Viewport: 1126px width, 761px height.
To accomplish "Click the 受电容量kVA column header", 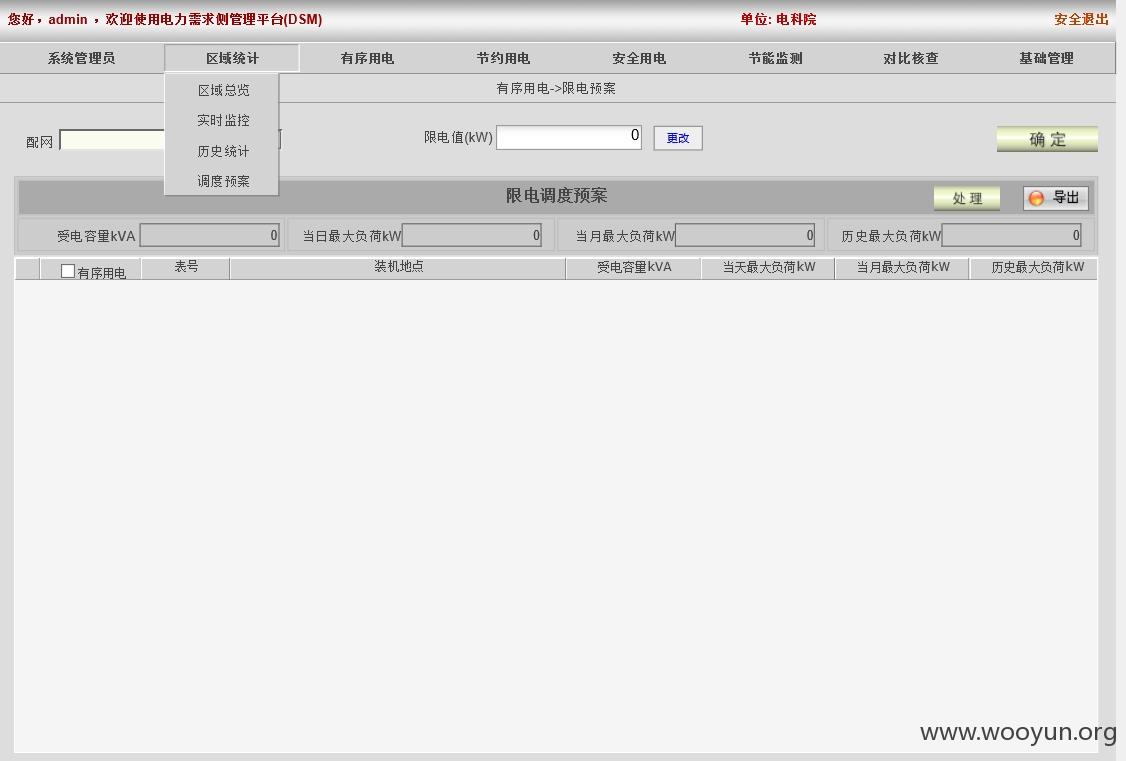I will [634, 267].
